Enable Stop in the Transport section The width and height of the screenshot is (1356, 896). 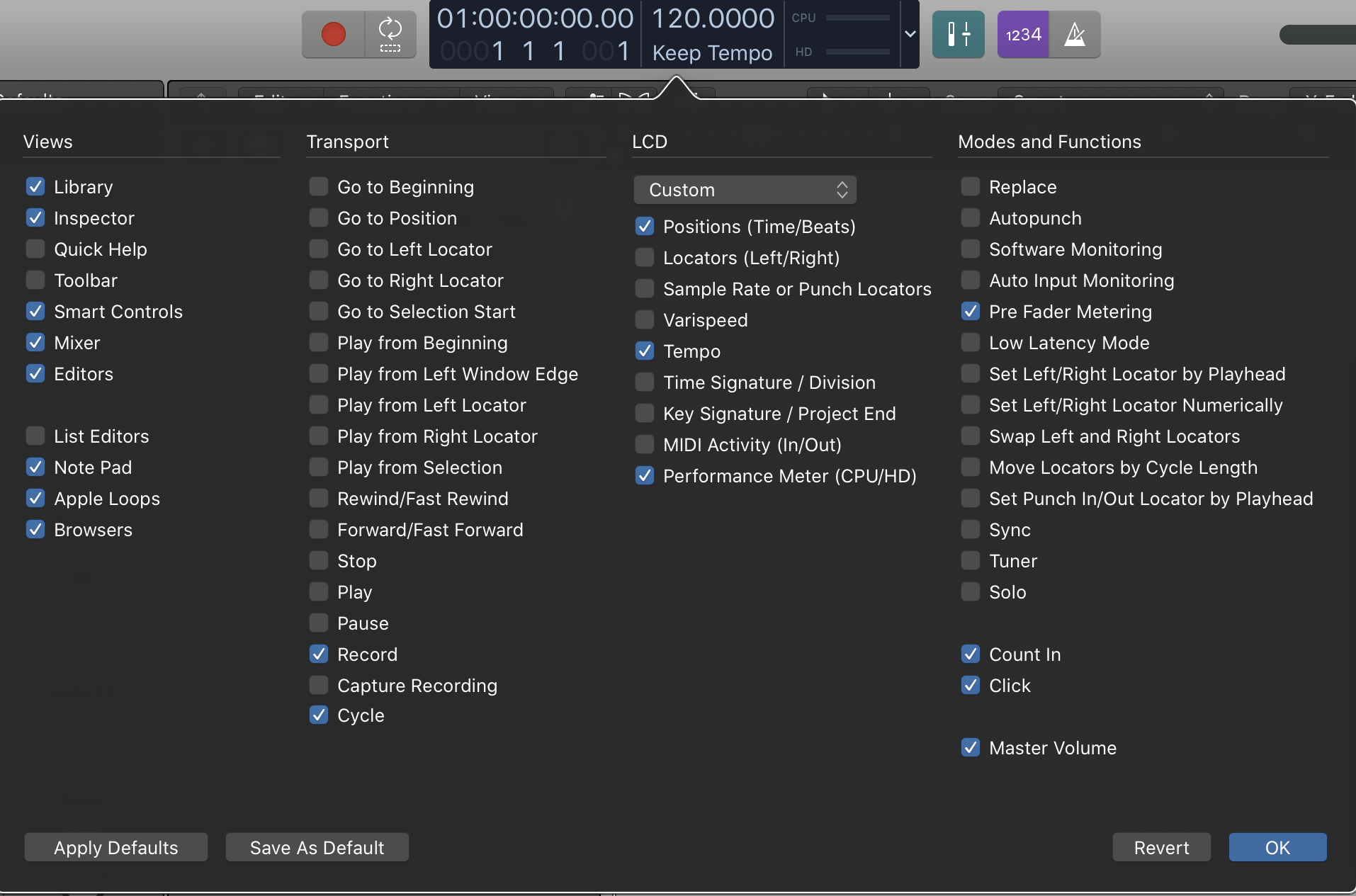point(318,560)
